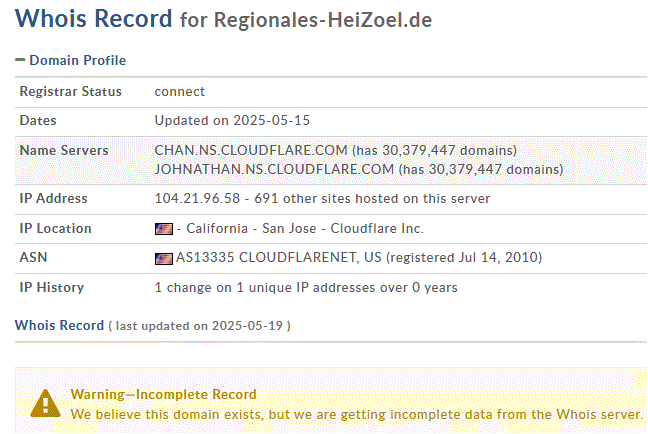Open CHAN.NS.CLOUDFLARE.COM name server
The width and height of the screenshot is (648, 434).
pos(251,150)
